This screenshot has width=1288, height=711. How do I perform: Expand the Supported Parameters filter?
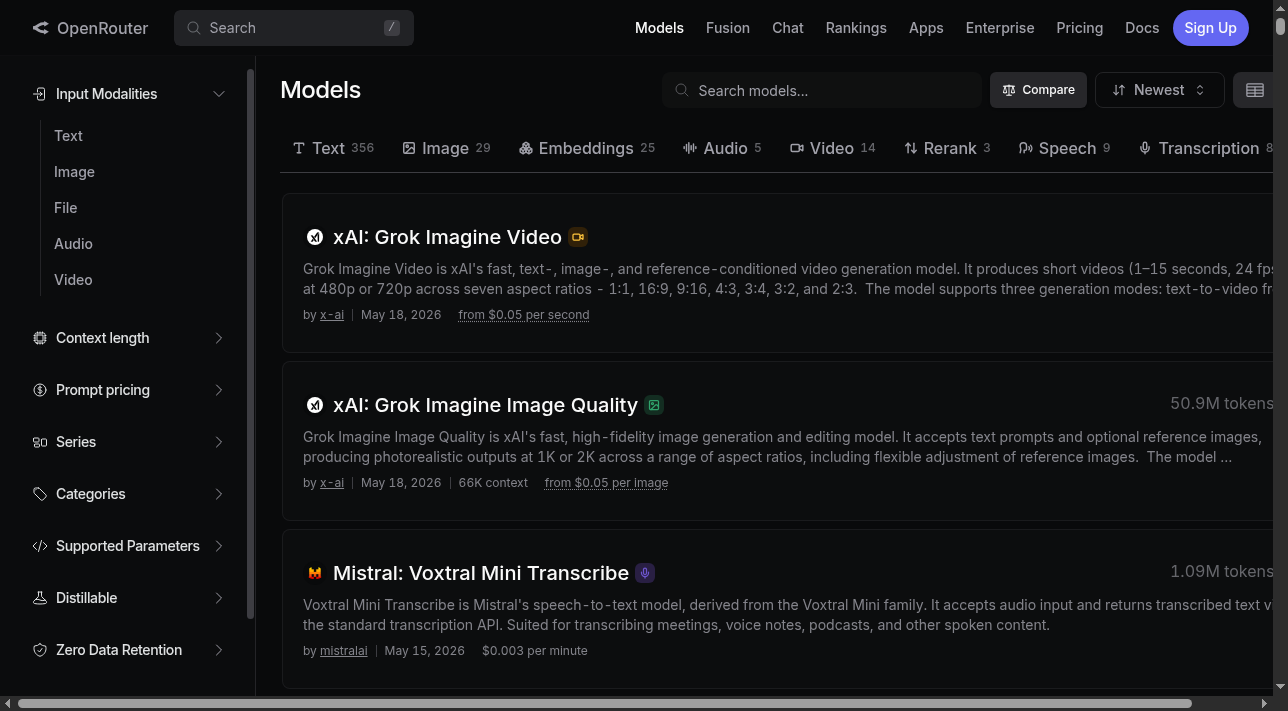[x=219, y=546]
